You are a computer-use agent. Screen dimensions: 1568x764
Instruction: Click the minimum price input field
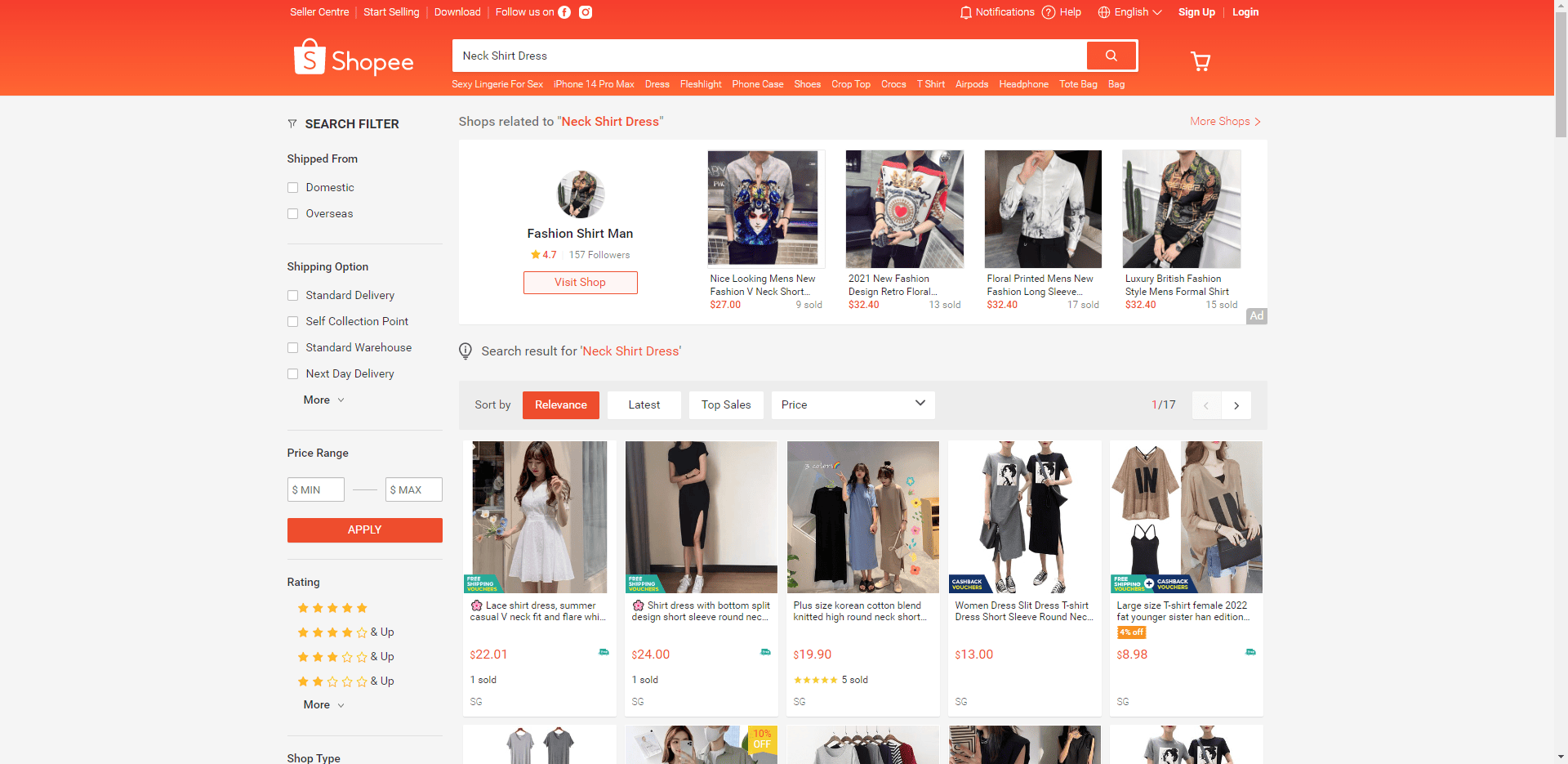coord(316,489)
